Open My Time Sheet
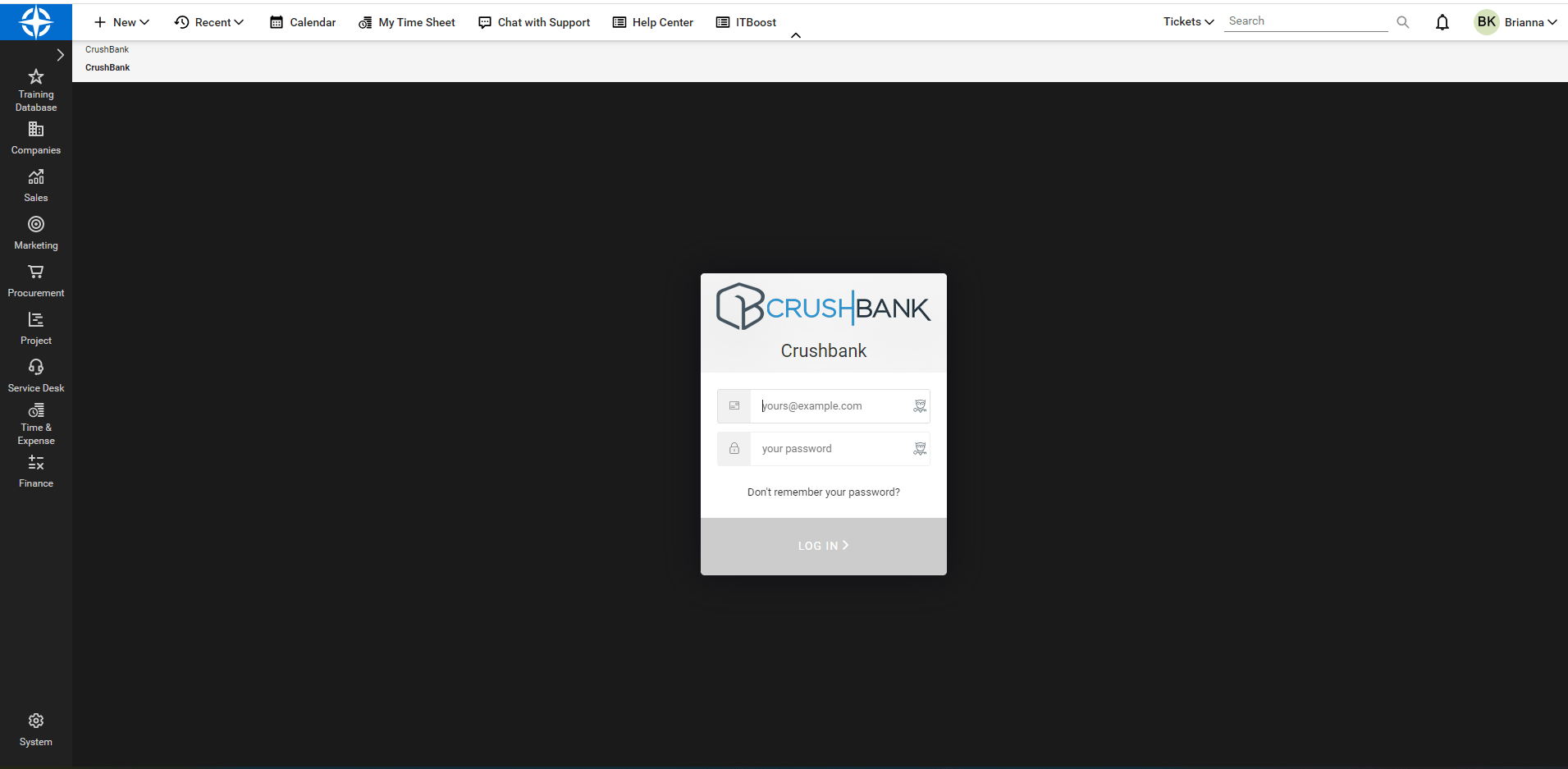Screen dimensions: 1568x769 tap(407, 22)
